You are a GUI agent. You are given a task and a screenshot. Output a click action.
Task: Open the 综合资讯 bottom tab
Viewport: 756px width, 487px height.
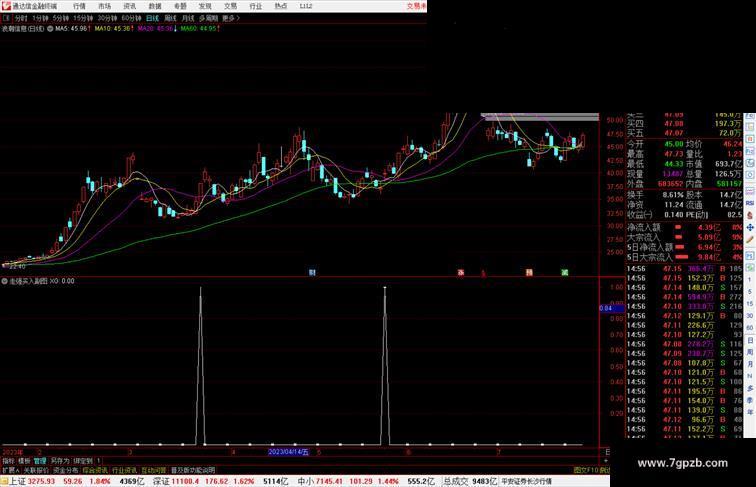tap(95, 470)
